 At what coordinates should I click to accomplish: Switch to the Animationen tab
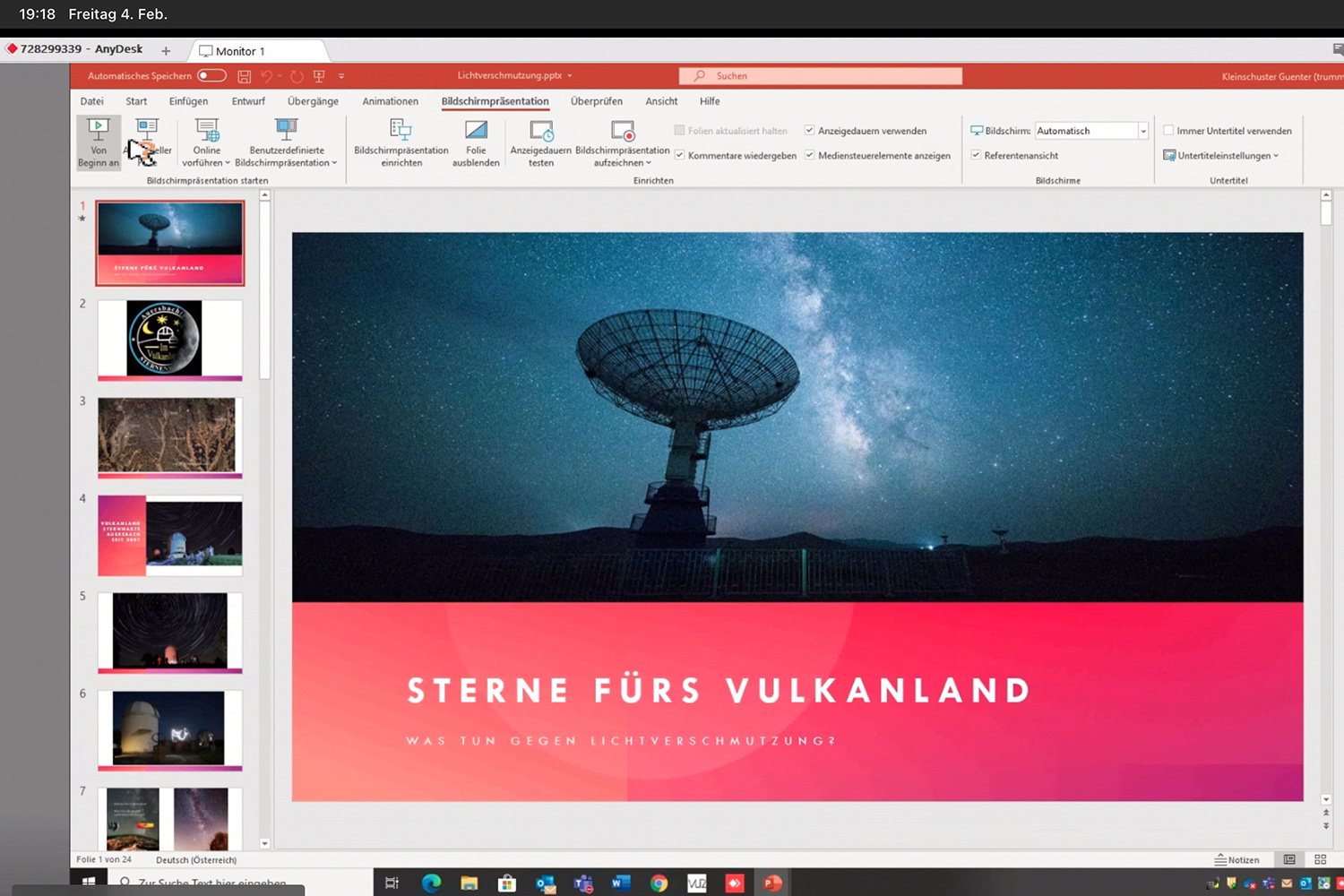point(391,101)
